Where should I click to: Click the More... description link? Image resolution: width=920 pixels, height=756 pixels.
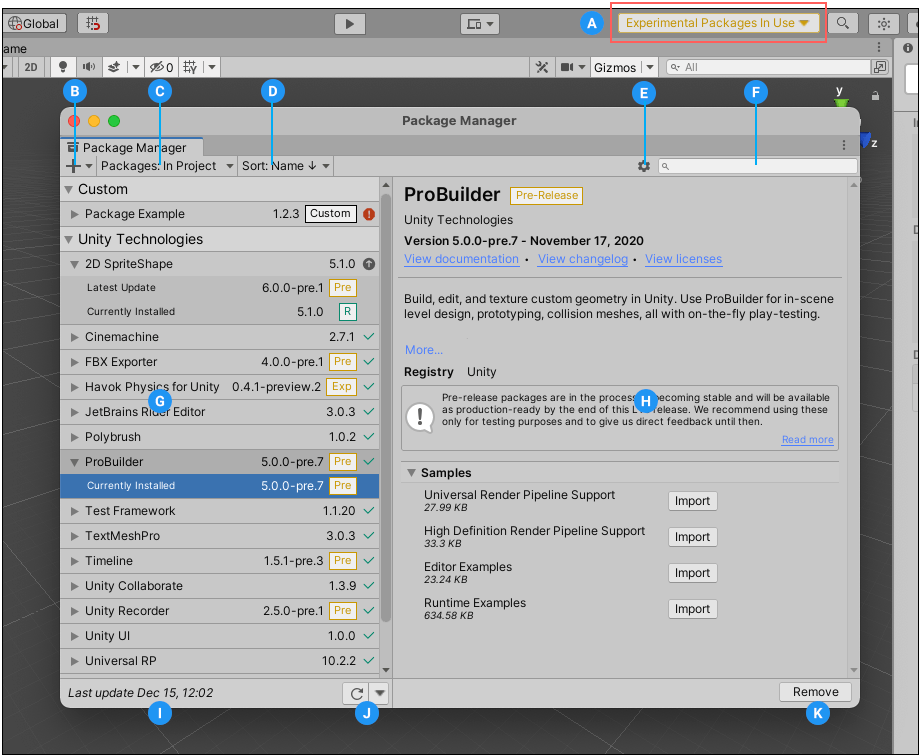point(424,350)
